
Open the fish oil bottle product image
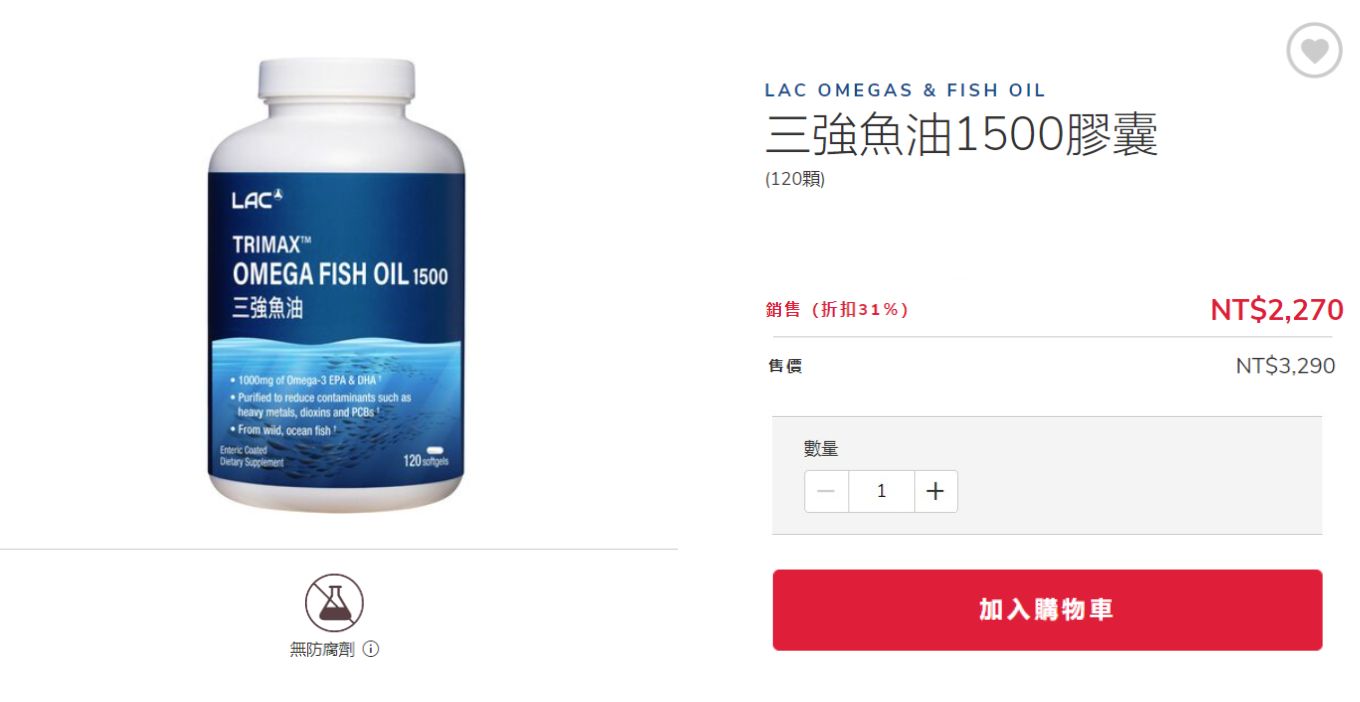336,285
